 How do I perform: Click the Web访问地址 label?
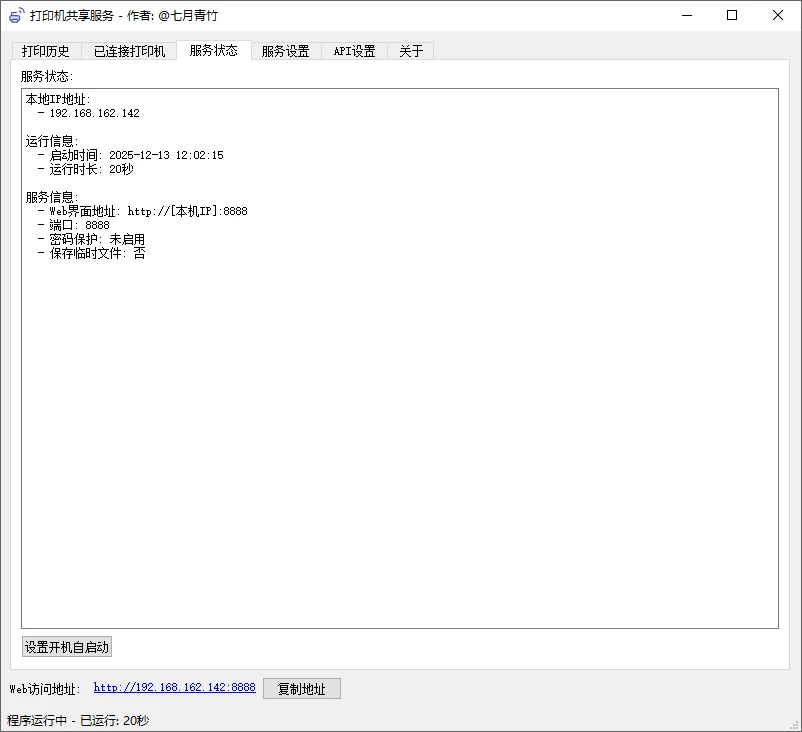click(x=43, y=688)
